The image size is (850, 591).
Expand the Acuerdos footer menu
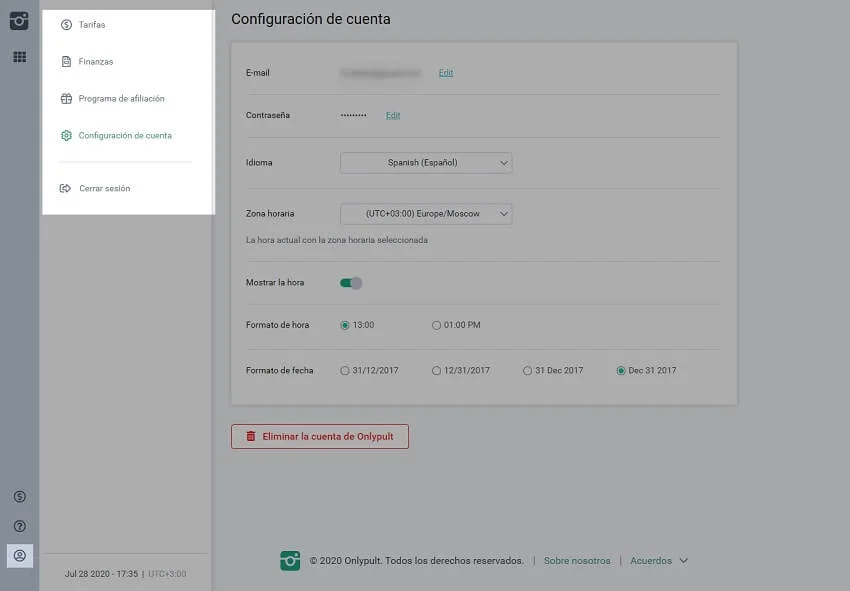pos(658,561)
